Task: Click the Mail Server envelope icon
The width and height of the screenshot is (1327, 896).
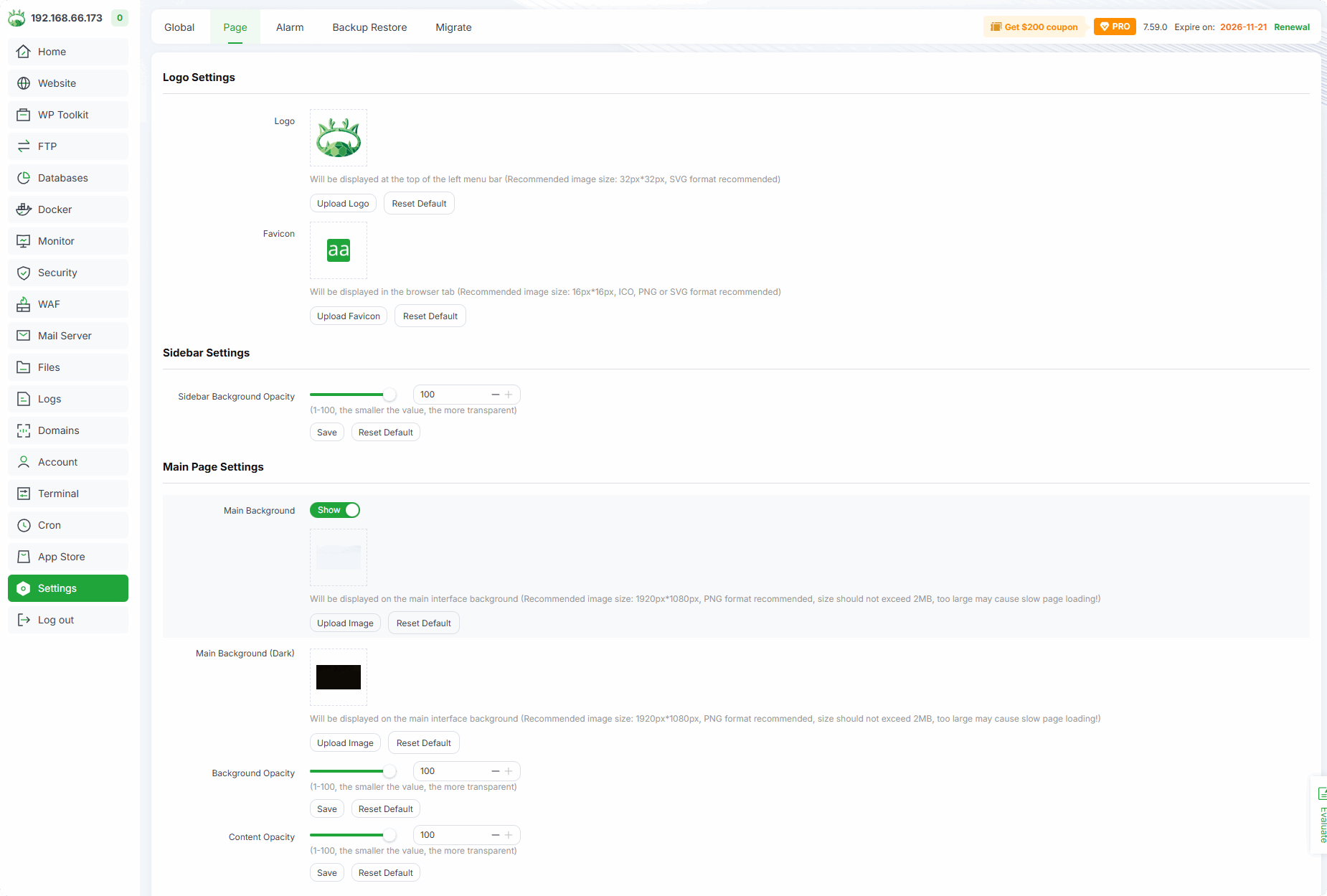Action: (x=24, y=336)
